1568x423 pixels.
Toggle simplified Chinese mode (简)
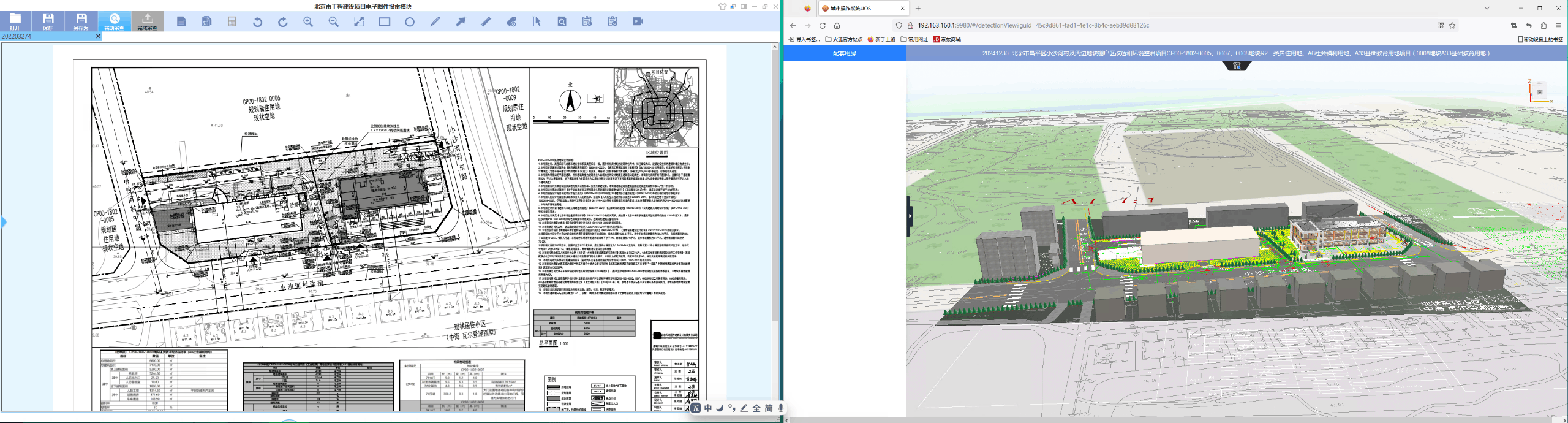tap(769, 408)
